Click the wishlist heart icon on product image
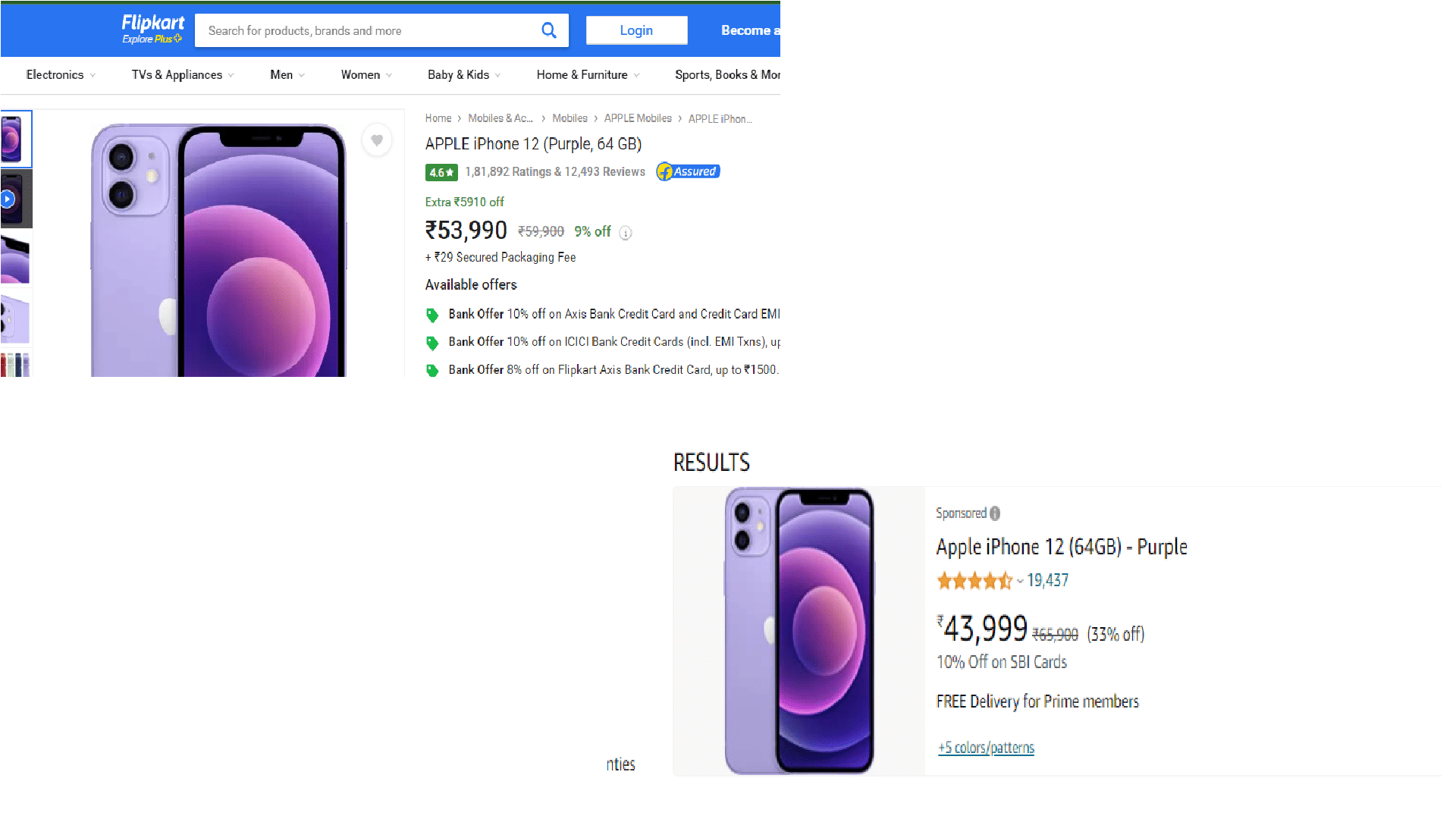The height and width of the screenshot is (819, 1456). tap(377, 140)
